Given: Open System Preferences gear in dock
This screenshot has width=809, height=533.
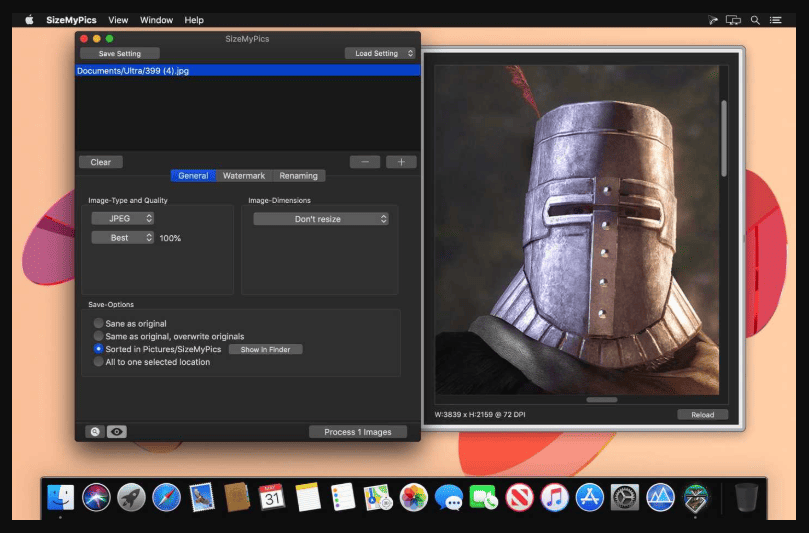Looking at the screenshot, I should click(625, 497).
